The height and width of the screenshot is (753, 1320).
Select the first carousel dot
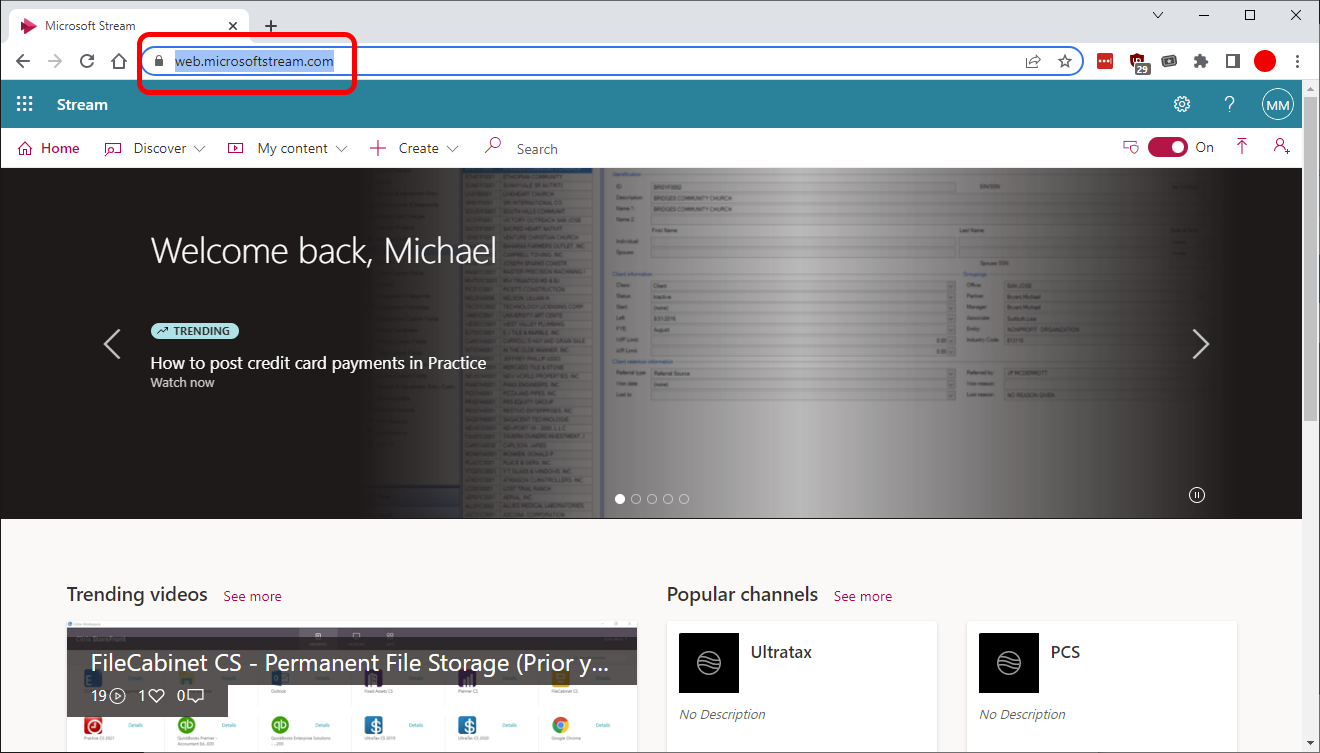[x=620, y=498]
